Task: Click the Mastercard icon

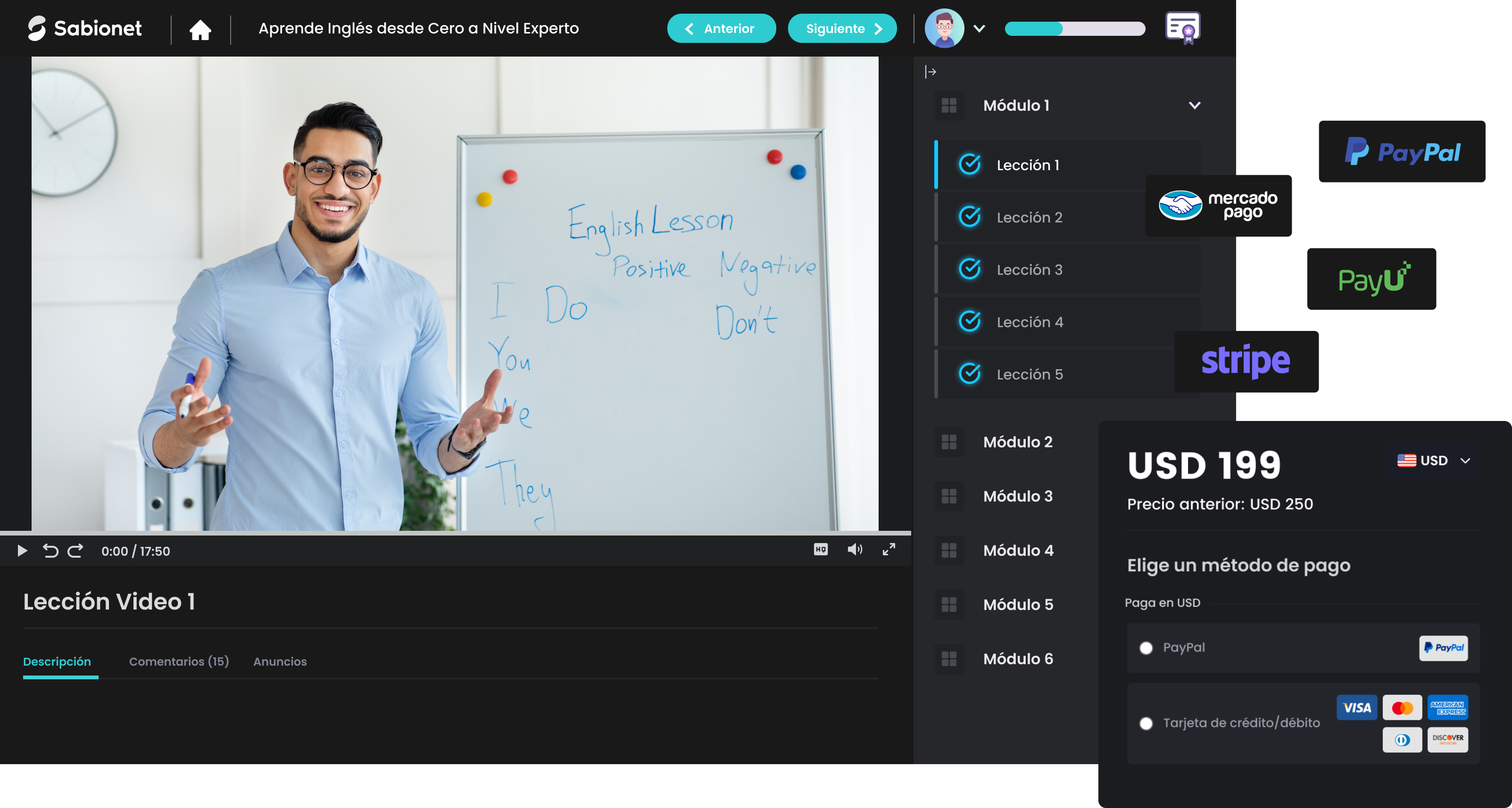Action: pos(1402,708)
